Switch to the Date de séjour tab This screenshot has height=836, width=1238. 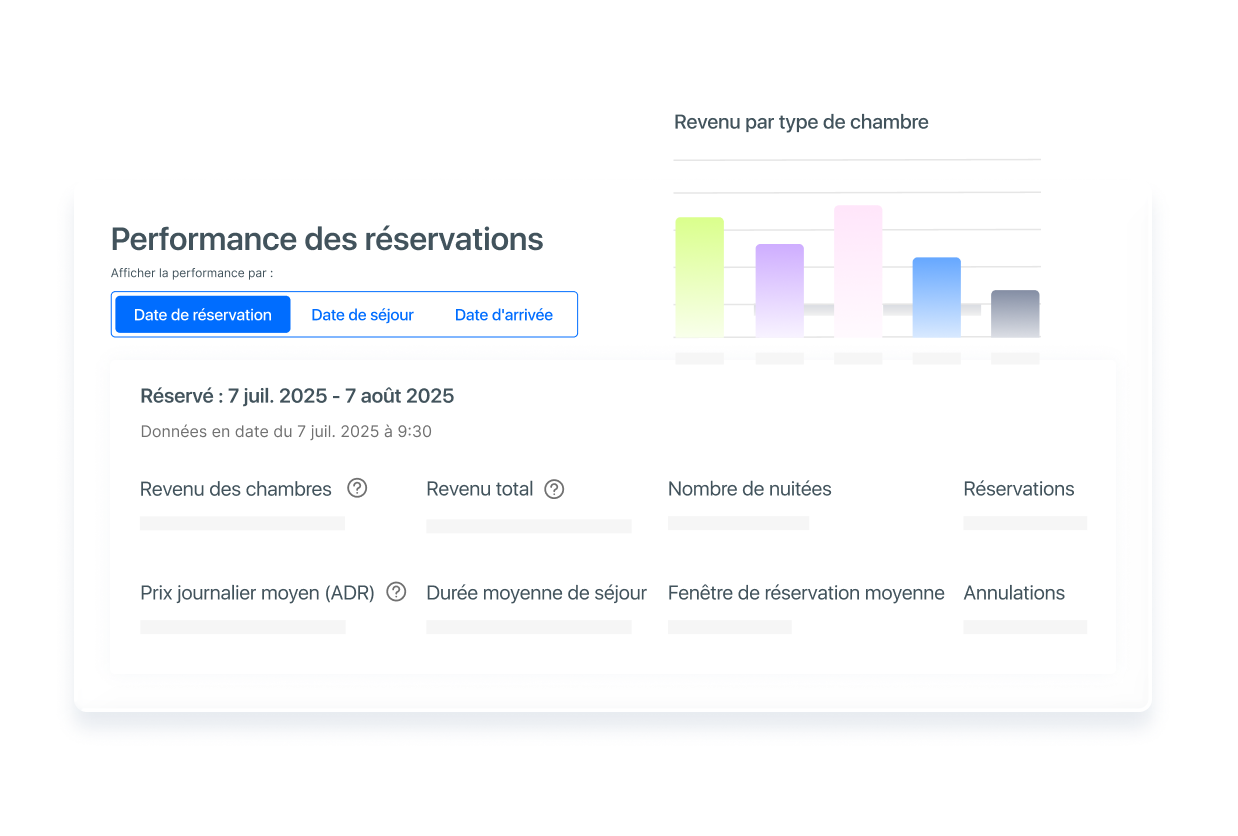tap(362, 315)
